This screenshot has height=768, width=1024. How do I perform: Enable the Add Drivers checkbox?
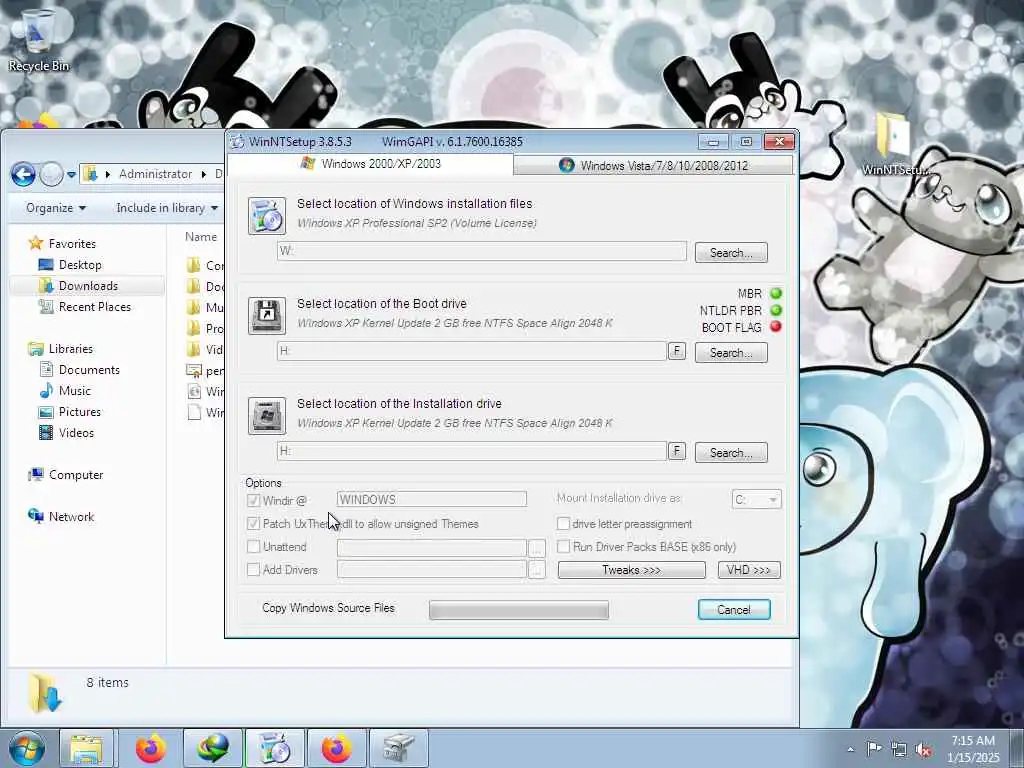pyautogui.click(x=253, y=569)
